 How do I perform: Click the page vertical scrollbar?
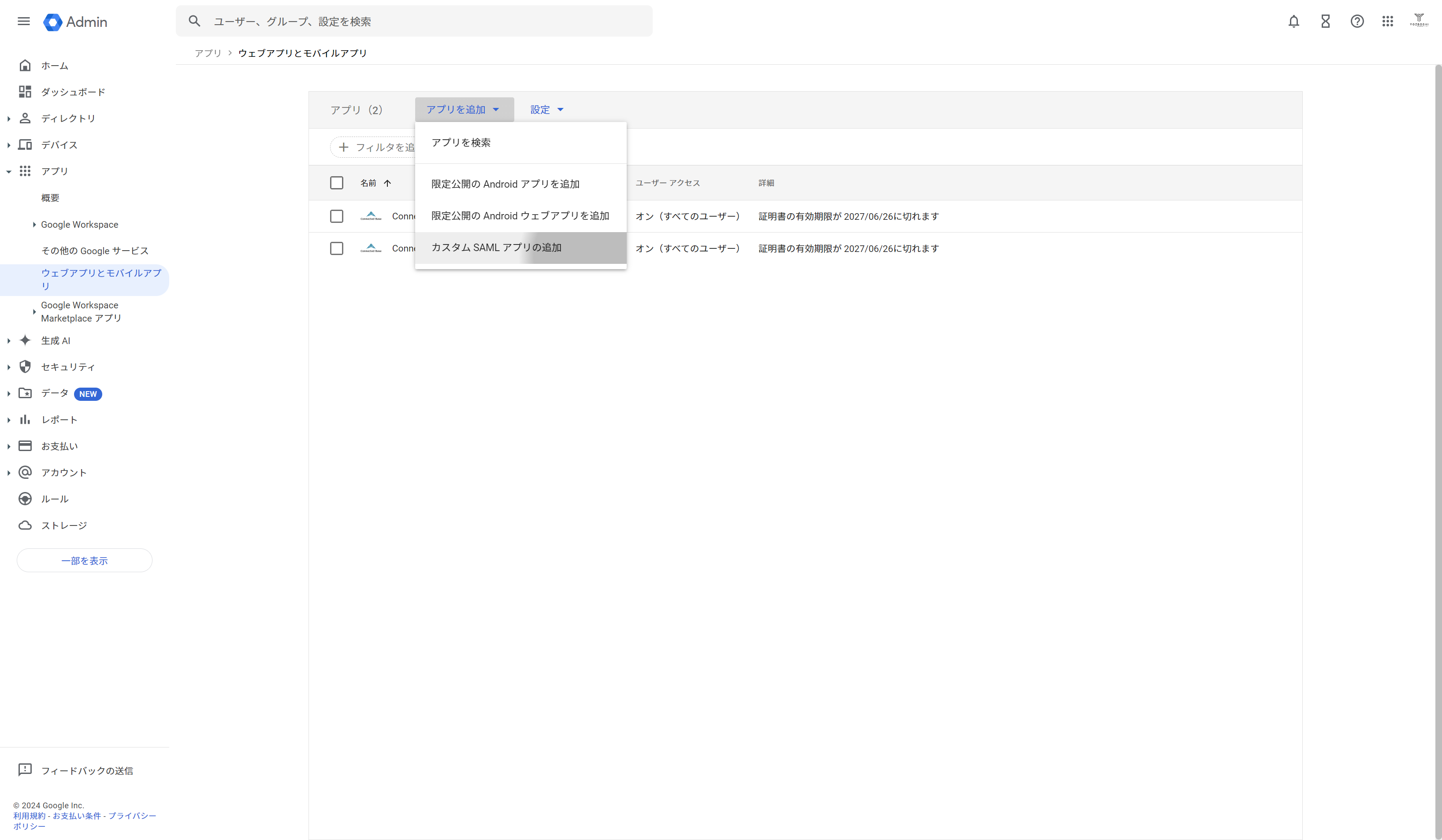1438,452
